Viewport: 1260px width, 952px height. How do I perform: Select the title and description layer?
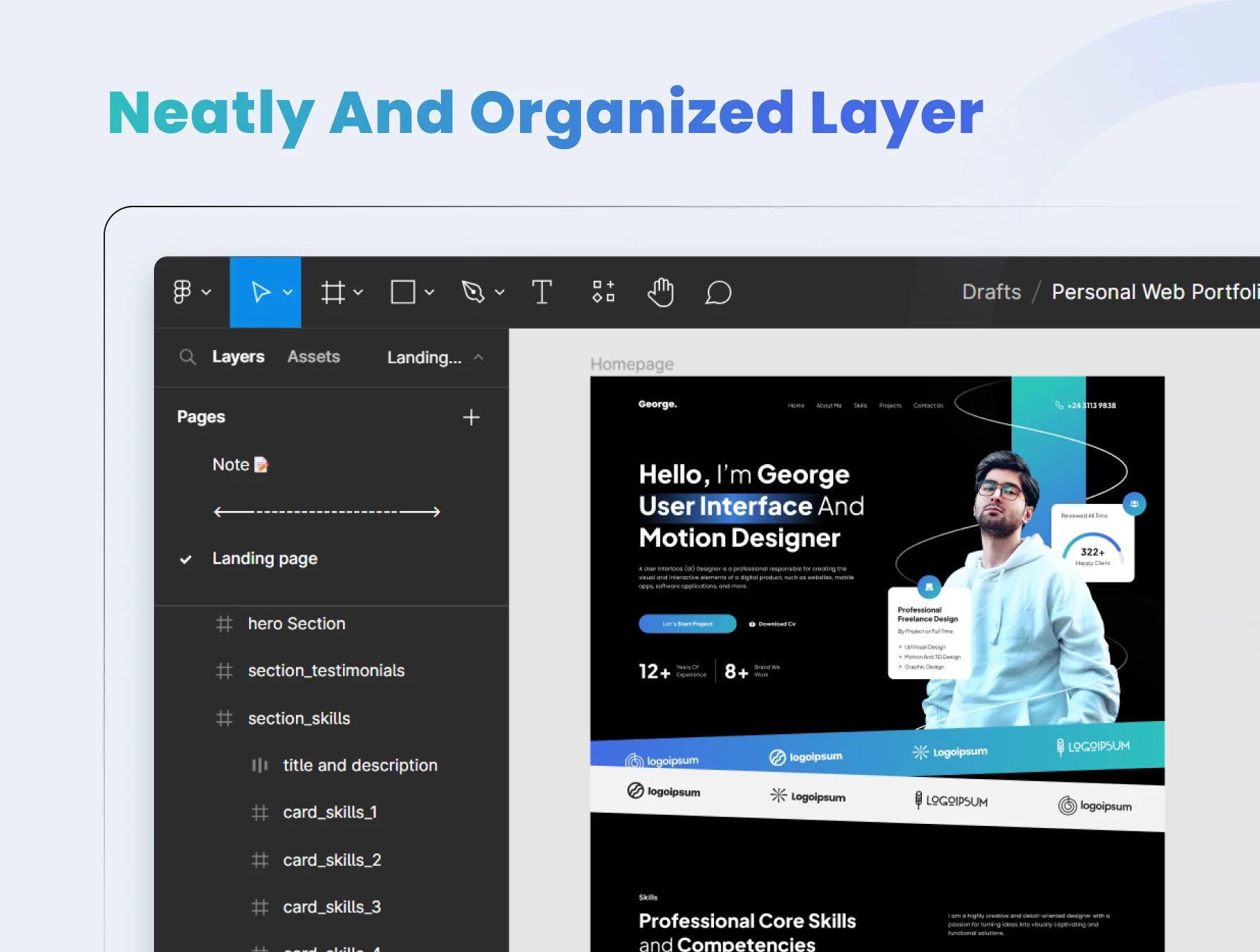(360, 765)
